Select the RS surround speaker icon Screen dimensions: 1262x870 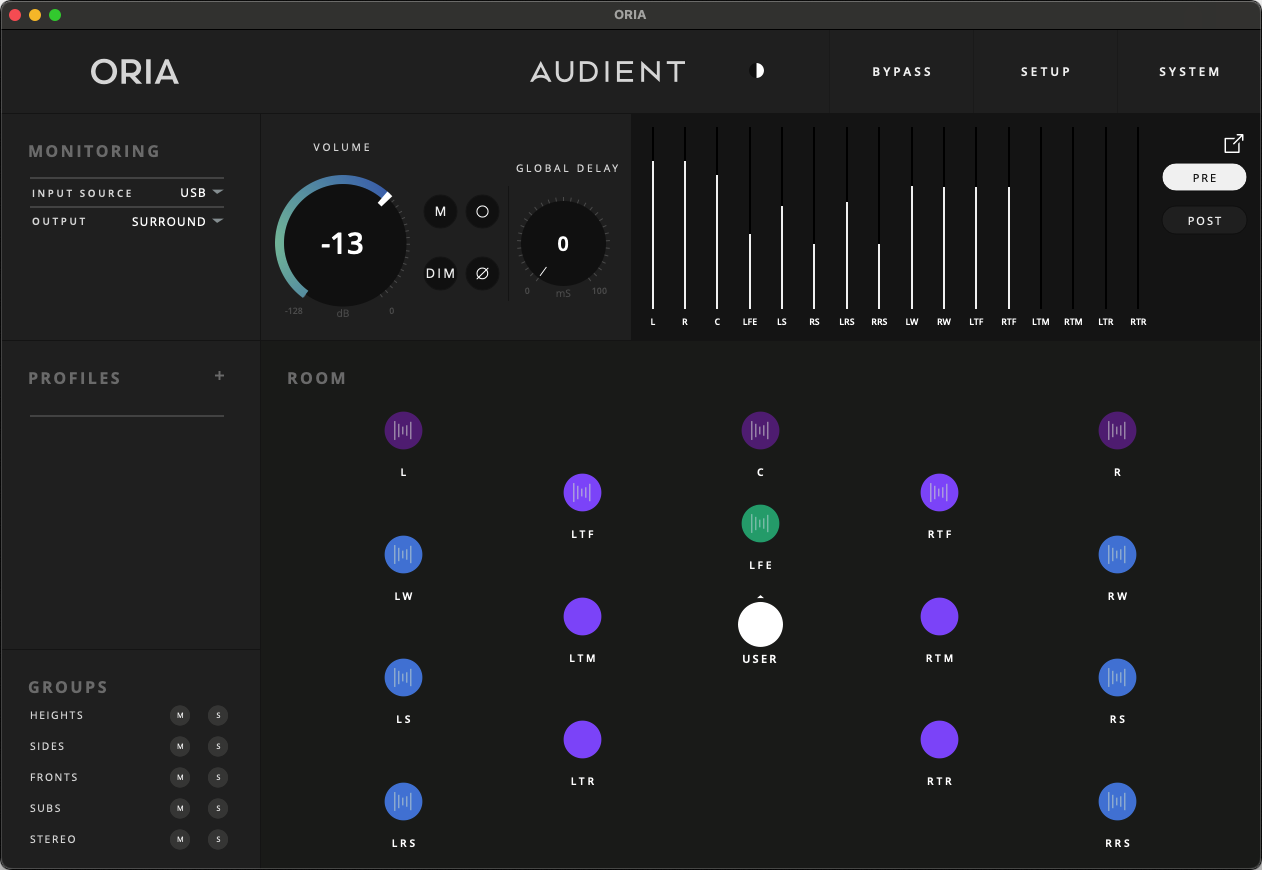1117,678
